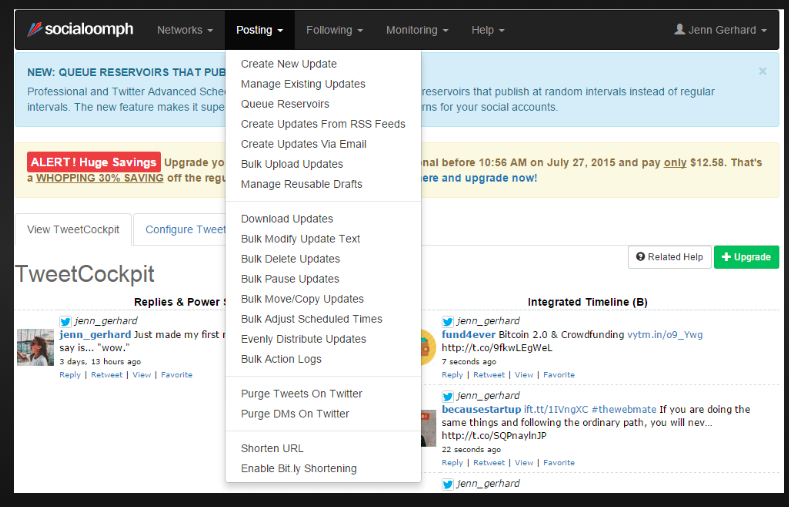The height and width of the screenshot is (507, 789).
Task: Choose Bulk Pause Updates
Action: [290, 279]
